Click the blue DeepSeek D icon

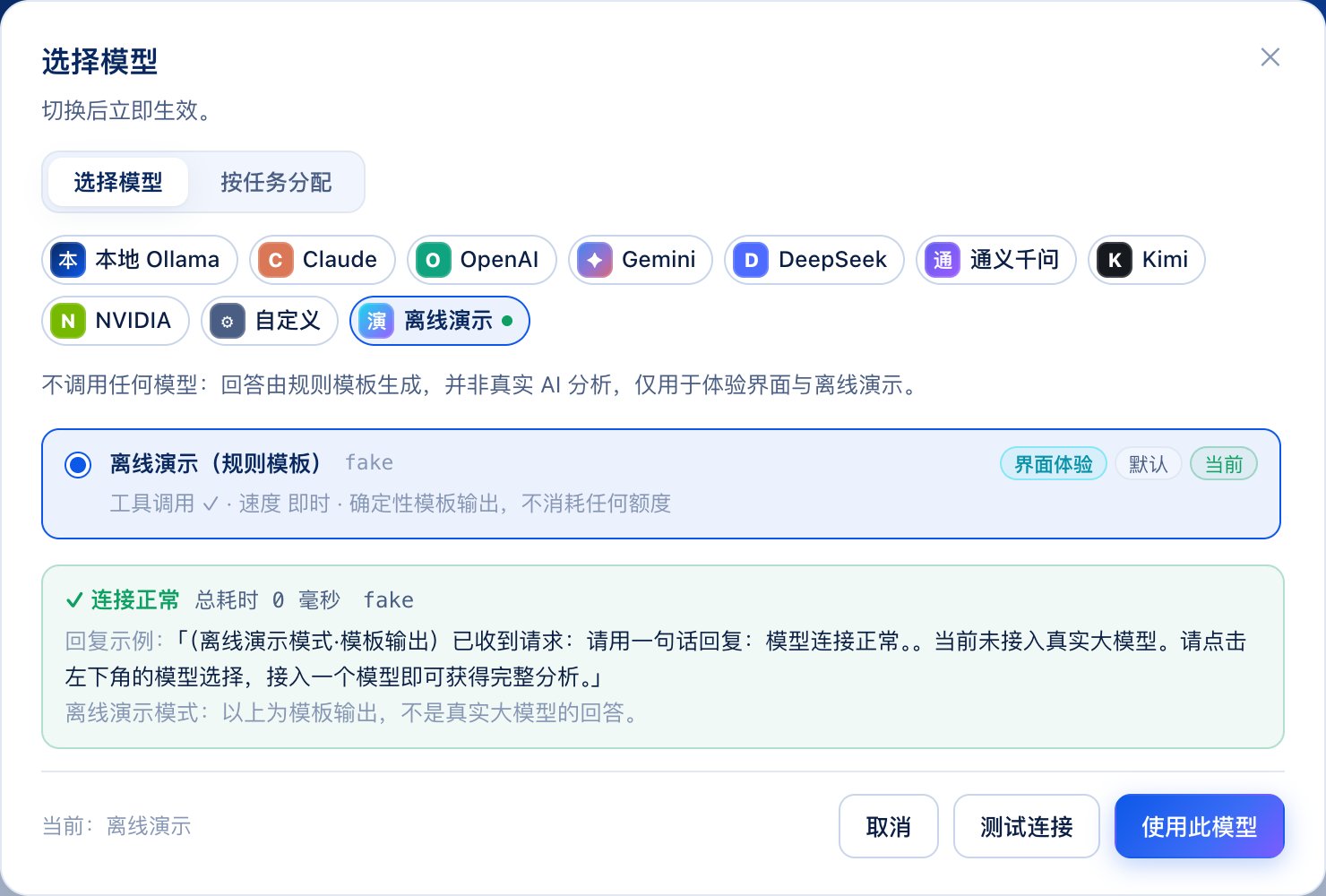pyautogui.click(x=751, y=260)
